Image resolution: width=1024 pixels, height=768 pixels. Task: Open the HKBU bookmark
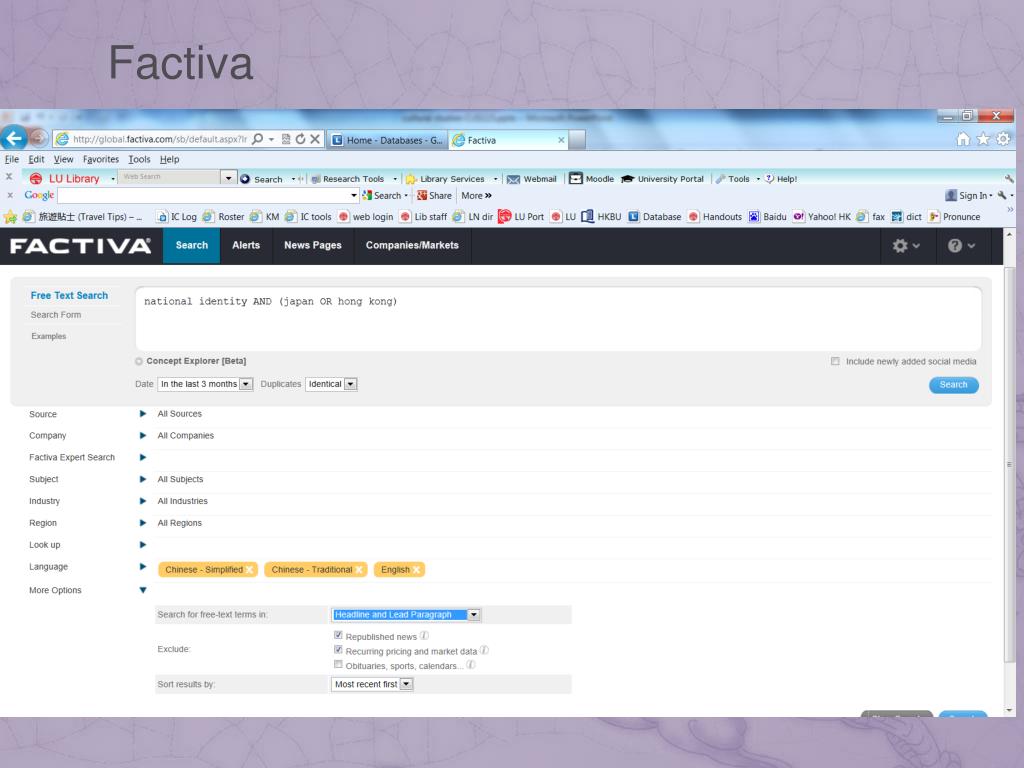(601, 217)
